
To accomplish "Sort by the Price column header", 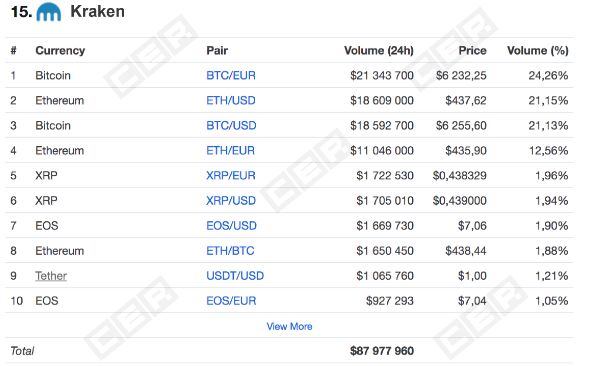I will point(473,51).
